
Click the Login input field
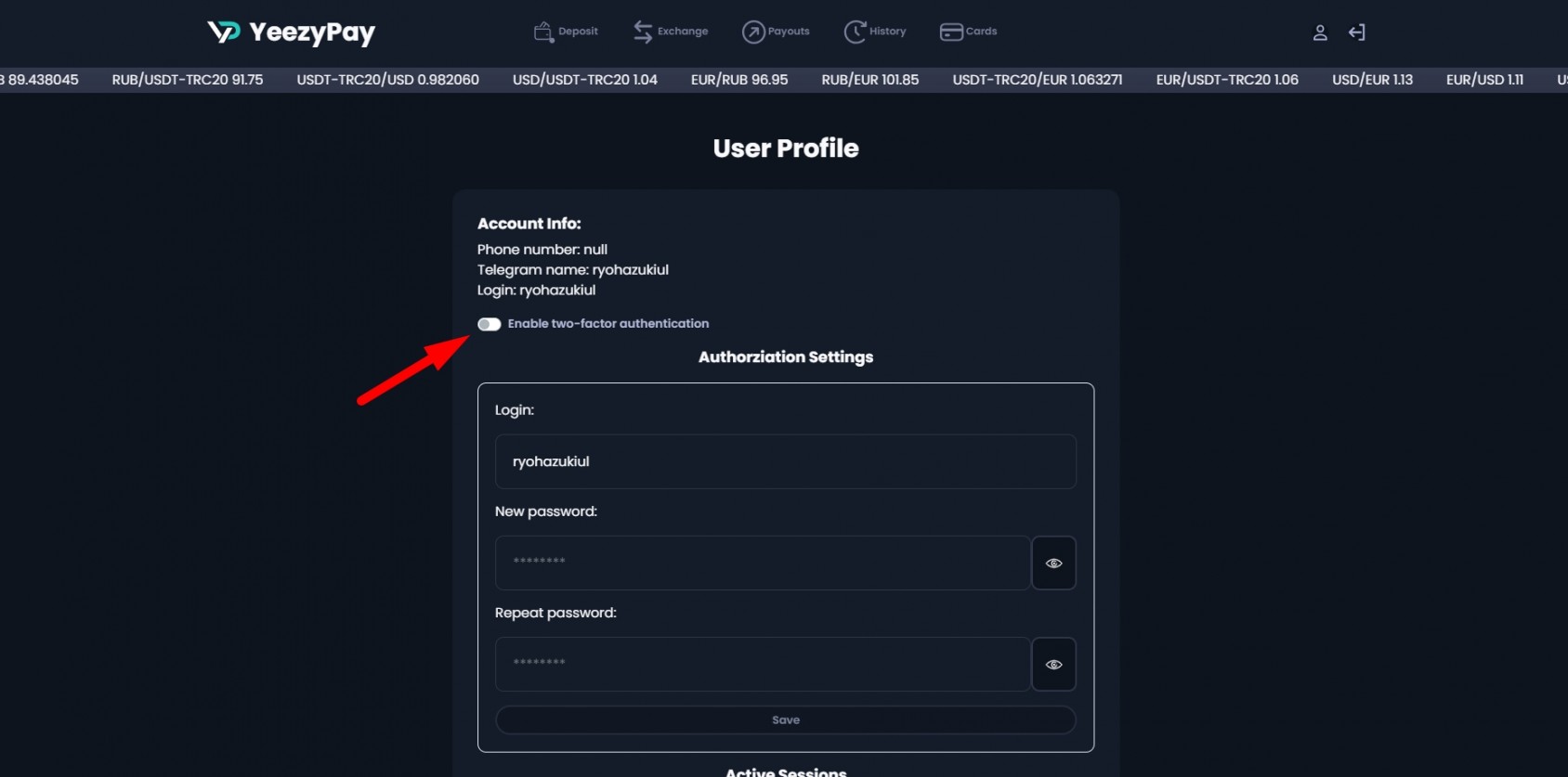pos(786,461)
